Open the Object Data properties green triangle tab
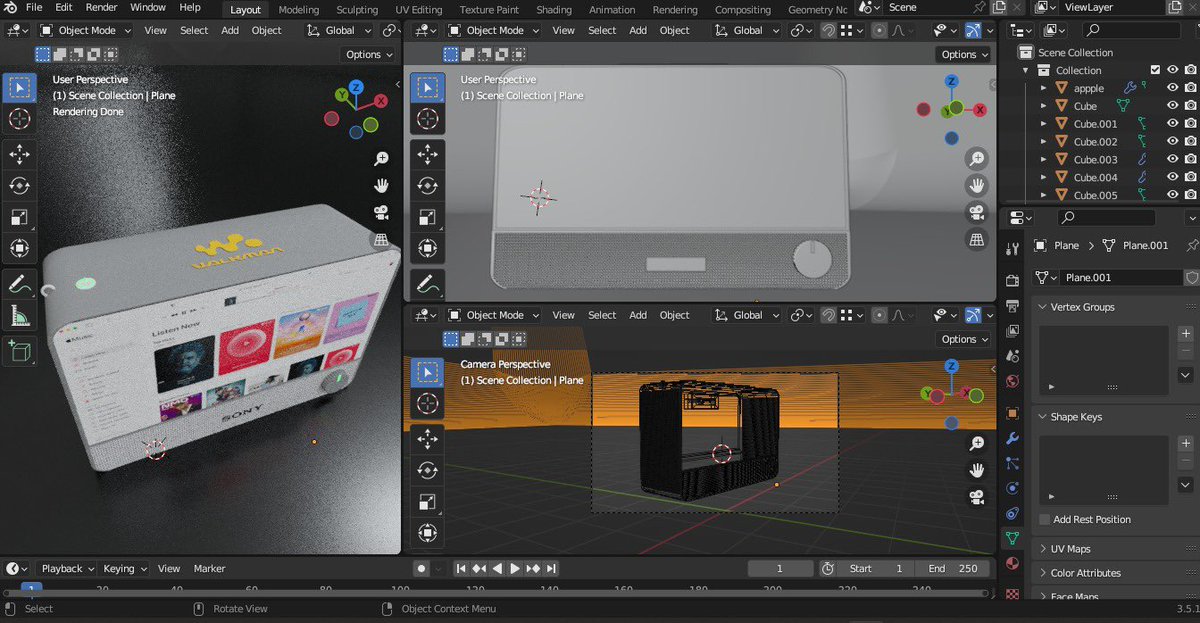 (1012, 538)
